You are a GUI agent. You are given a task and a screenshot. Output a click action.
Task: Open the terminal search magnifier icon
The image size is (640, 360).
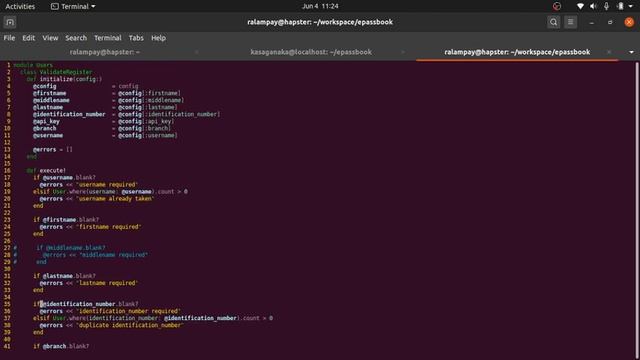point(553,22)
